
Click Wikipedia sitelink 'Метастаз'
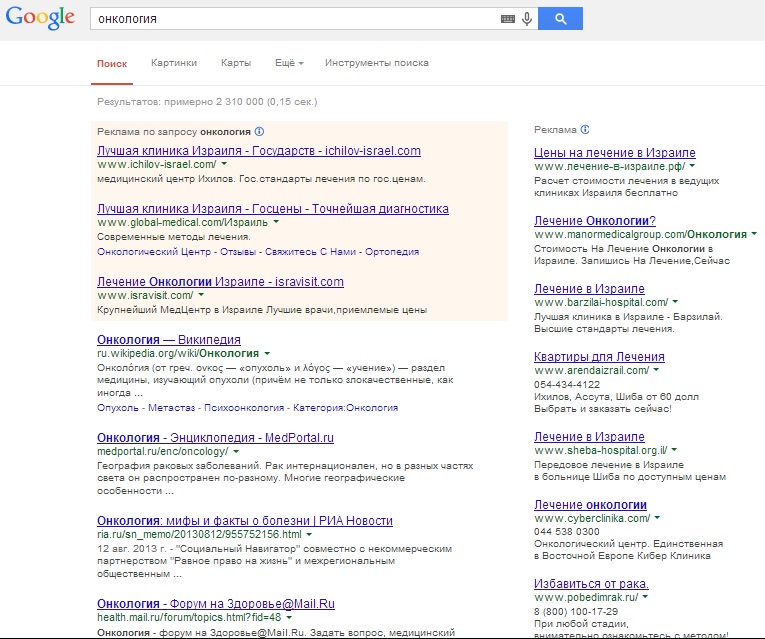171,408
